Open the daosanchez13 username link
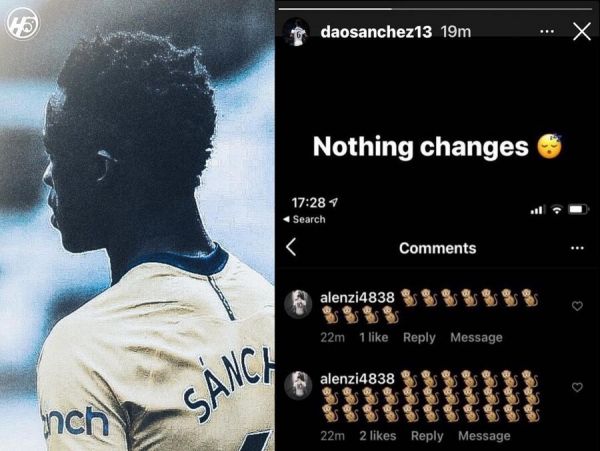Viewport: 600px width, 451px height. 376,32
